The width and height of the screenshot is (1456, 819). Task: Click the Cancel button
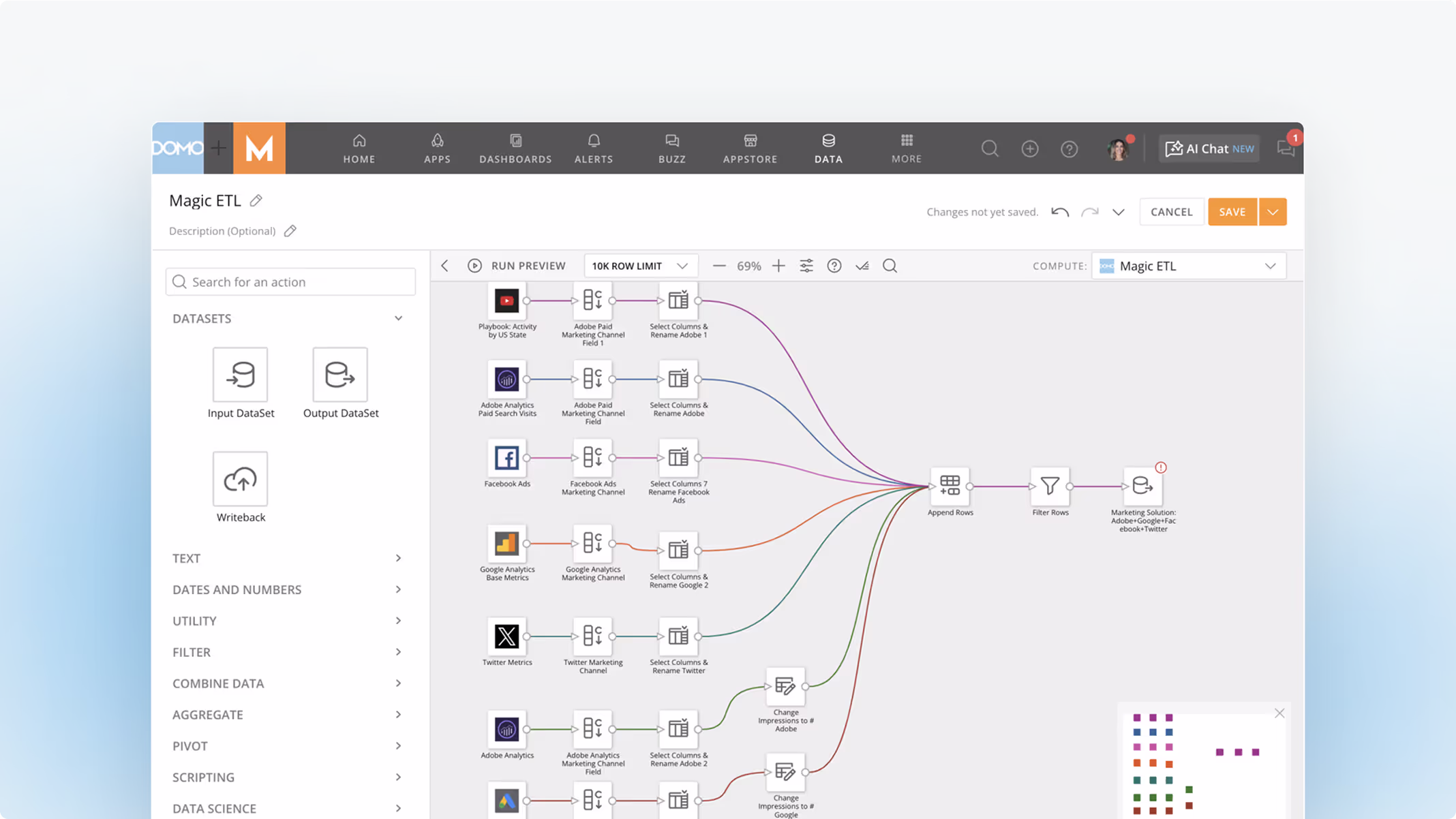coord(1171,212)
